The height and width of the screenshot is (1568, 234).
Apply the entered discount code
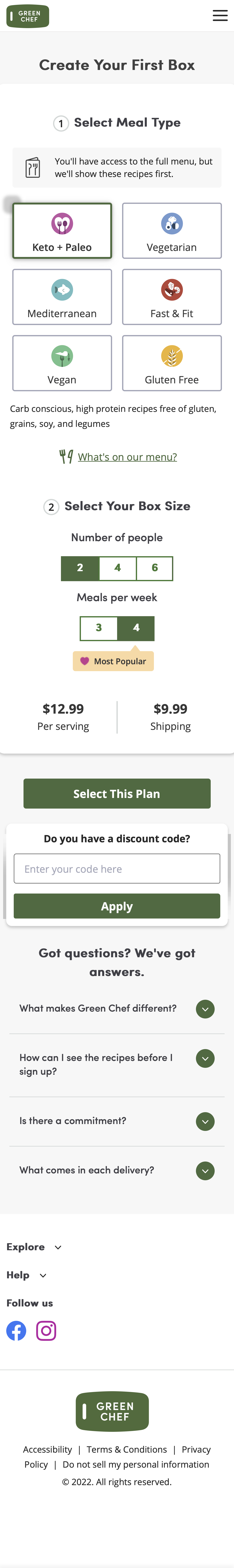coord(117,906)
